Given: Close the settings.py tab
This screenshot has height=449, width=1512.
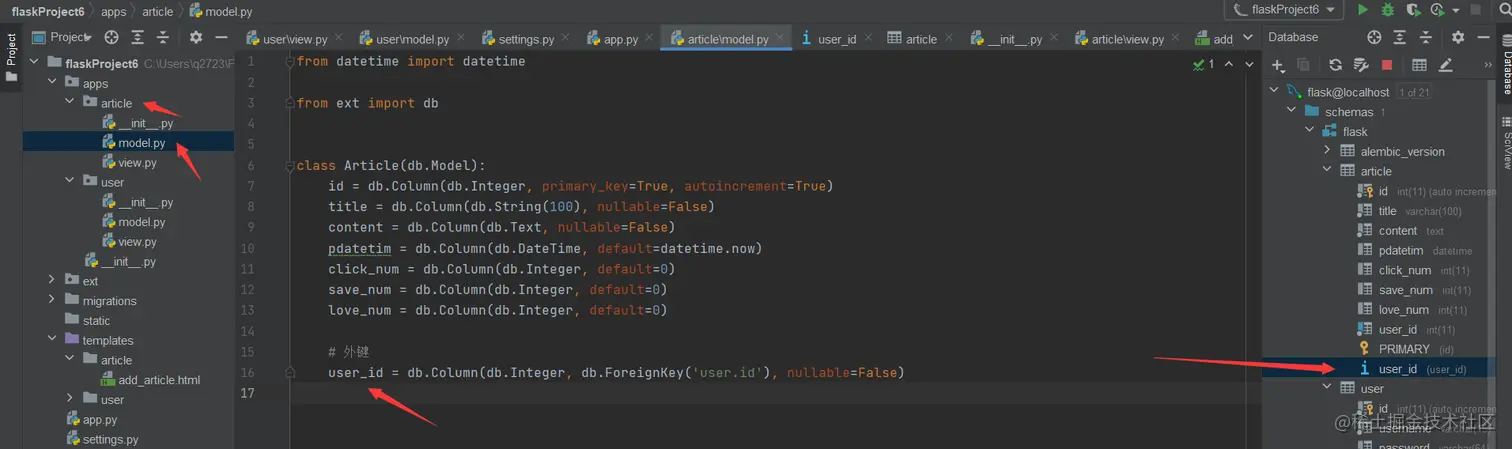Looking at the screenshot, I should point(567,39).
